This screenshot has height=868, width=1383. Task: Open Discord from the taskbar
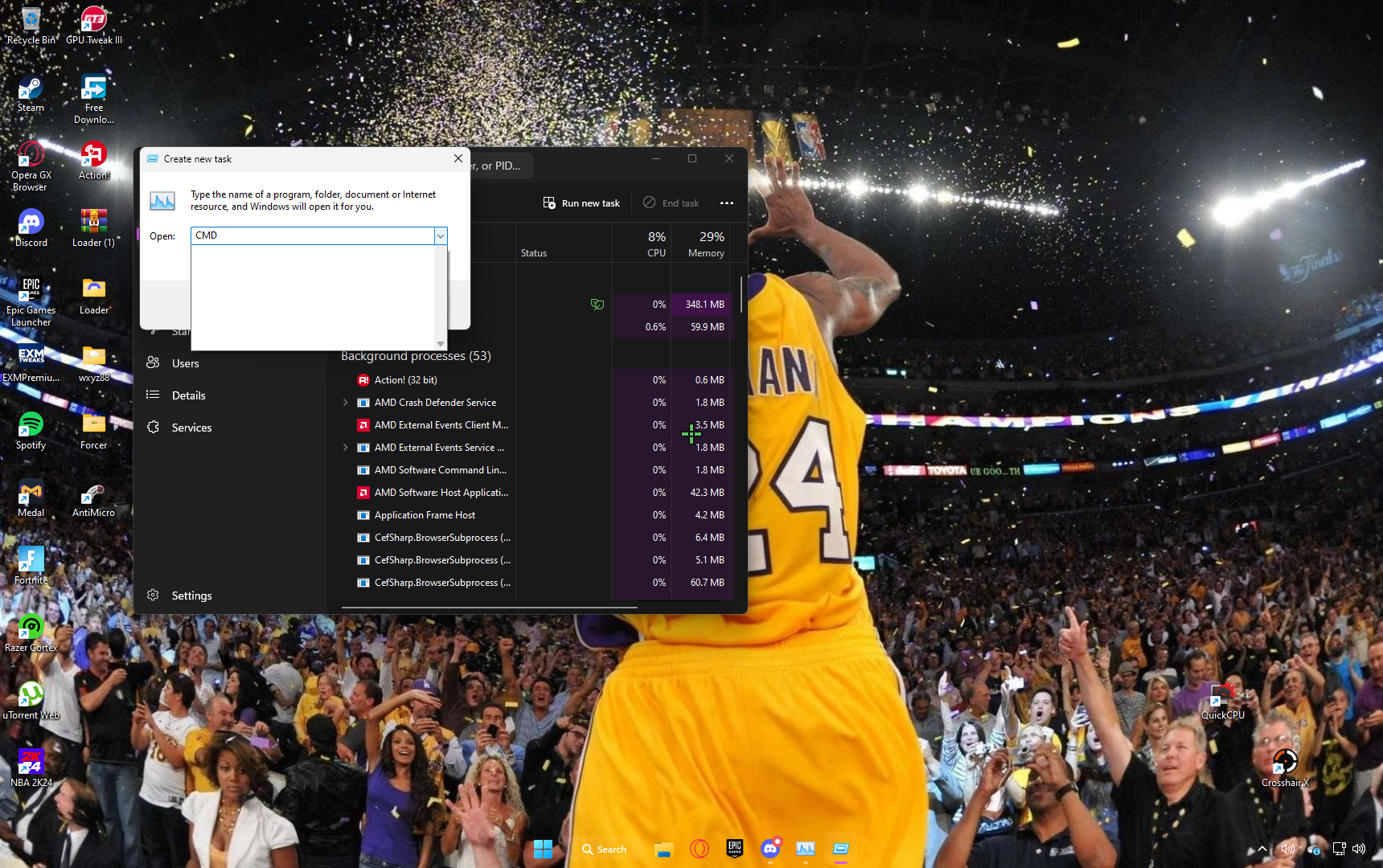tap(770, 849)
